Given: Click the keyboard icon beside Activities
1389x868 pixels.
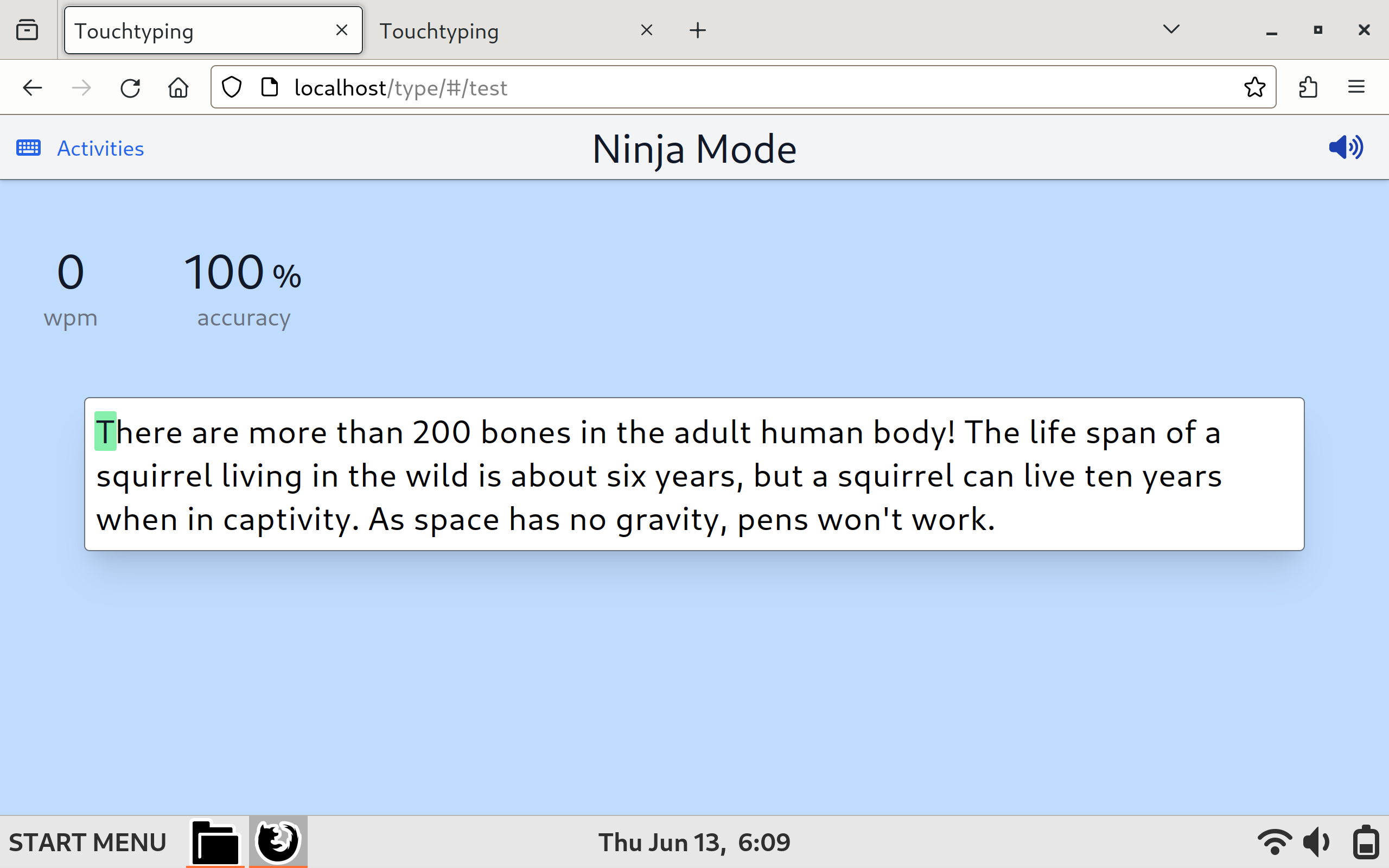Looking at the screenshot, I should pyautogui.click(x=28, y=148).
